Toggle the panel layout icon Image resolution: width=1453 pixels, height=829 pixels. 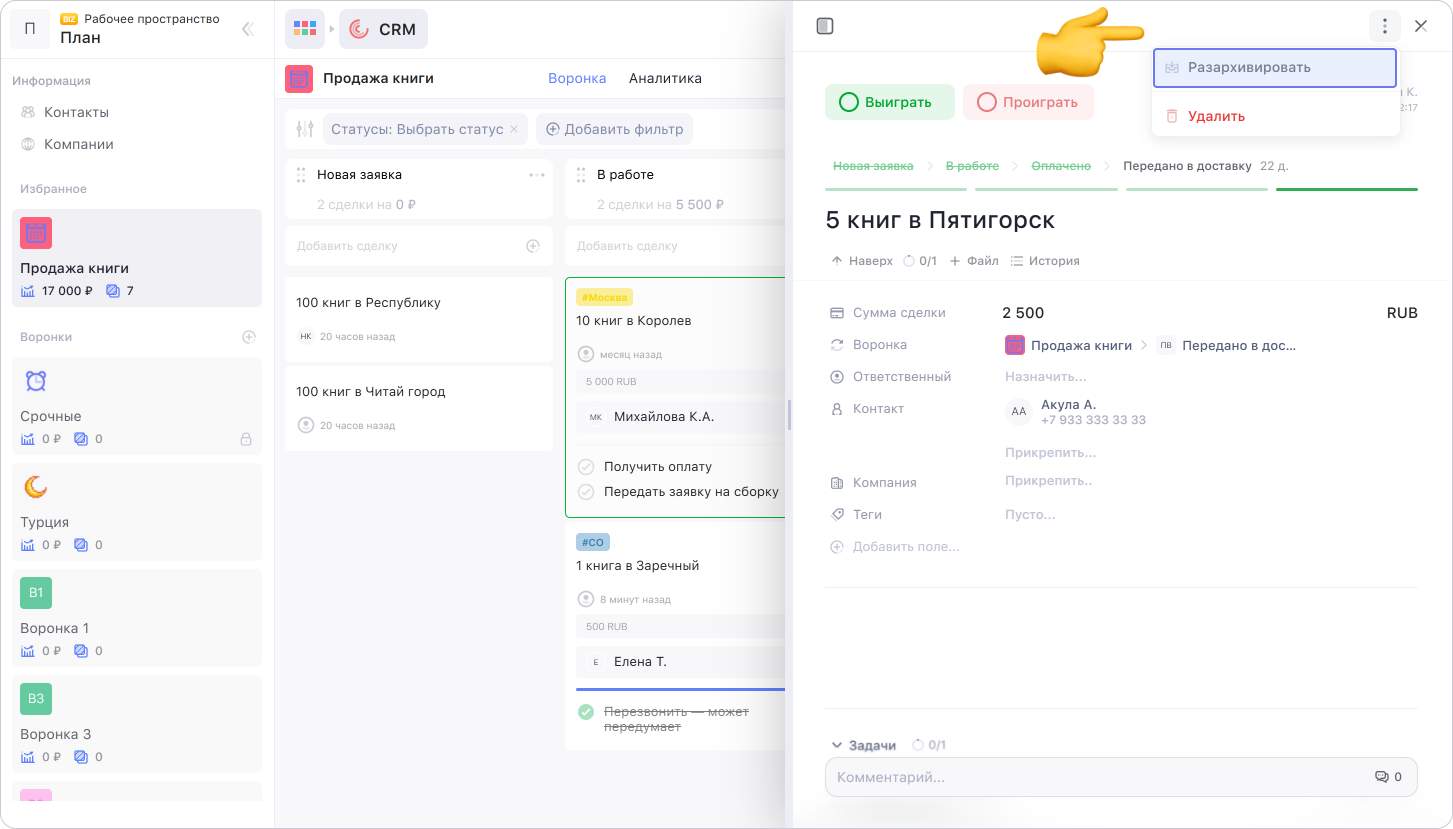(825, 27)
